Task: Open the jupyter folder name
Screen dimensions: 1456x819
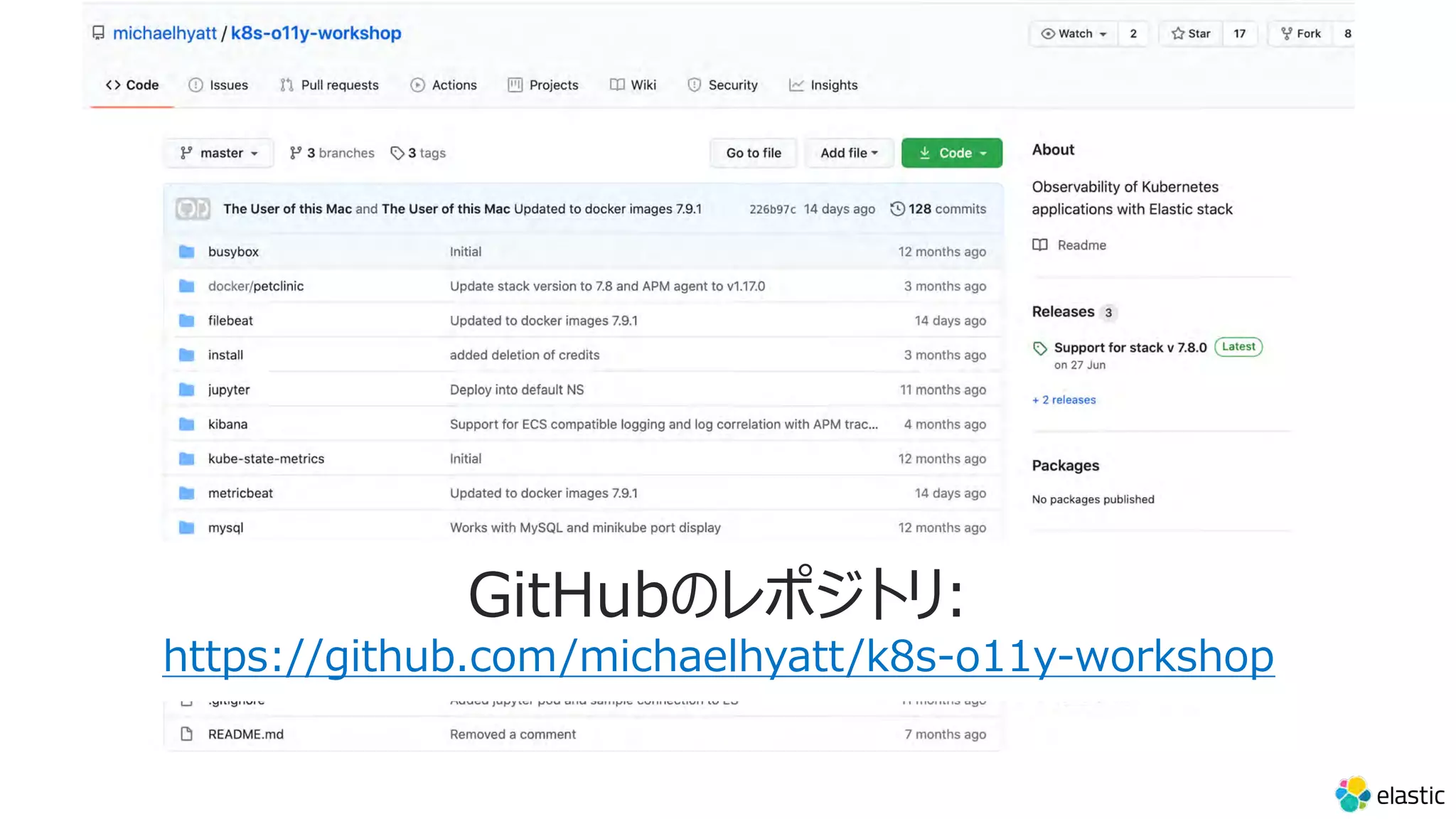Action: tap(228, 390)
